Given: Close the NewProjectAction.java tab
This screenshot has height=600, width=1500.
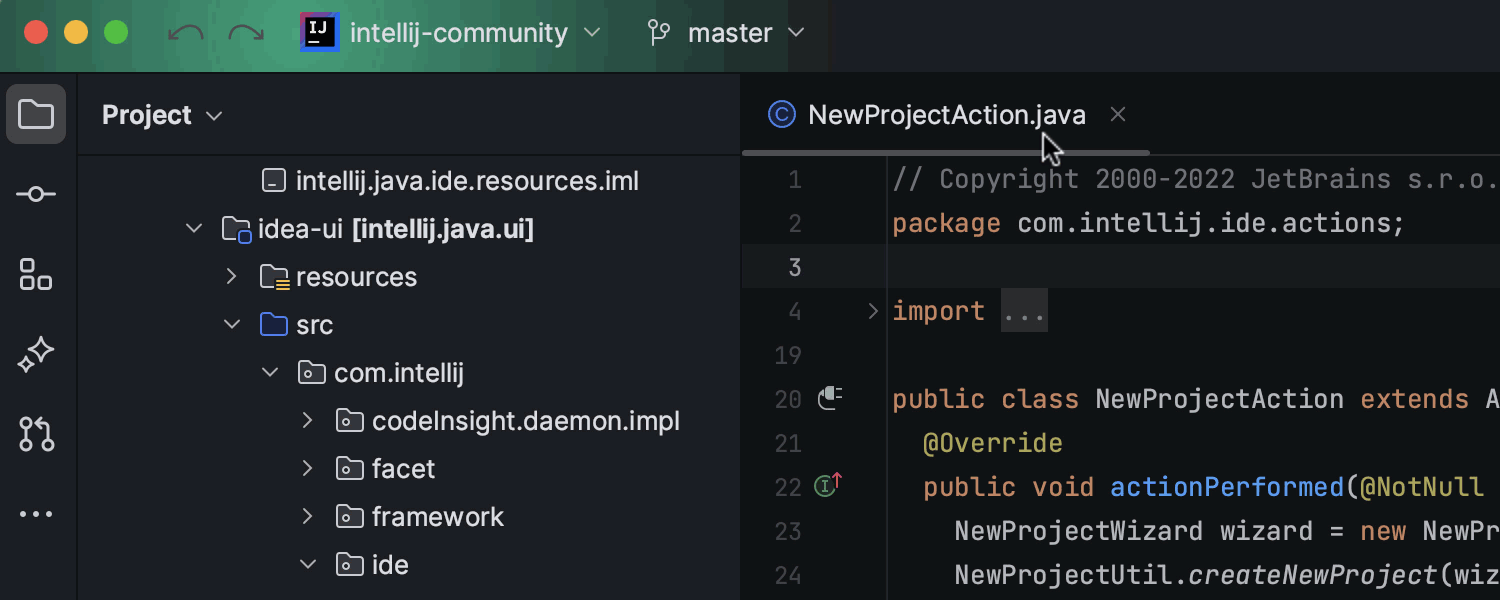Looking at the screenshot, I should 1118,115.
